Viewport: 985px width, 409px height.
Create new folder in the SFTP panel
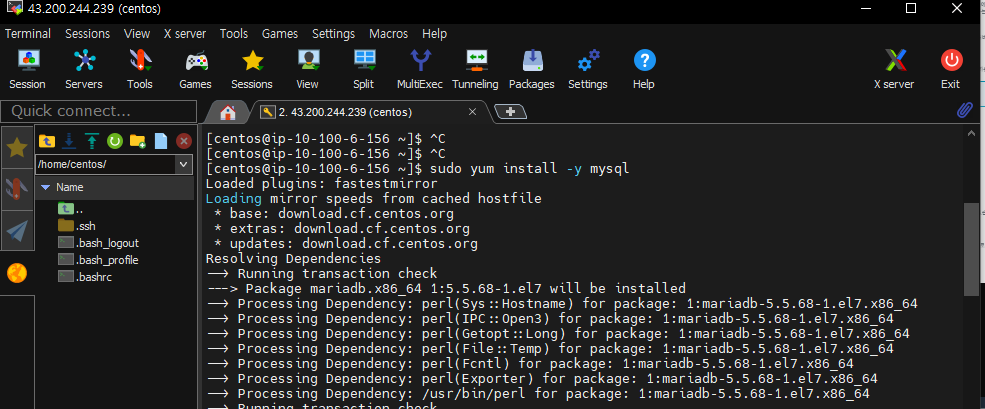[138, 141]
